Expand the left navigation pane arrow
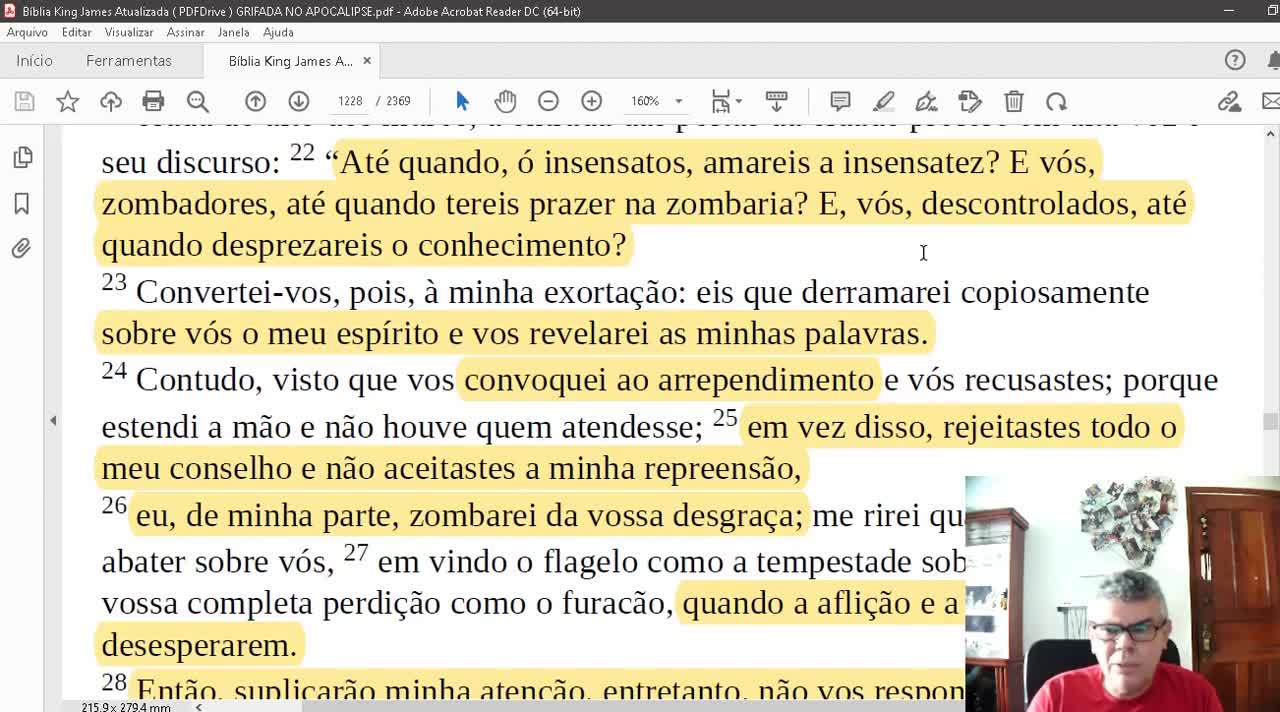Screen dimensions: 1280x712 tap(53, 421)
